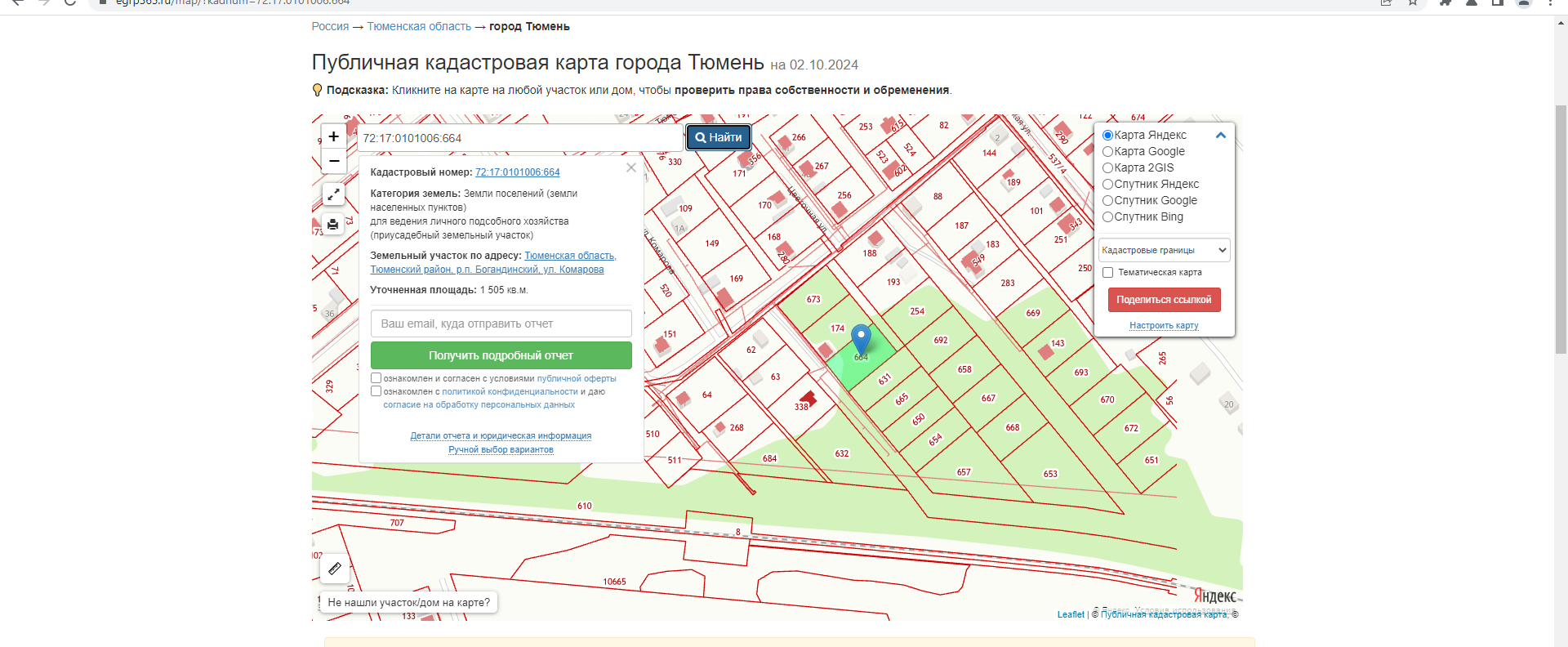Select Спутник Яндекс map layer

1108,185
